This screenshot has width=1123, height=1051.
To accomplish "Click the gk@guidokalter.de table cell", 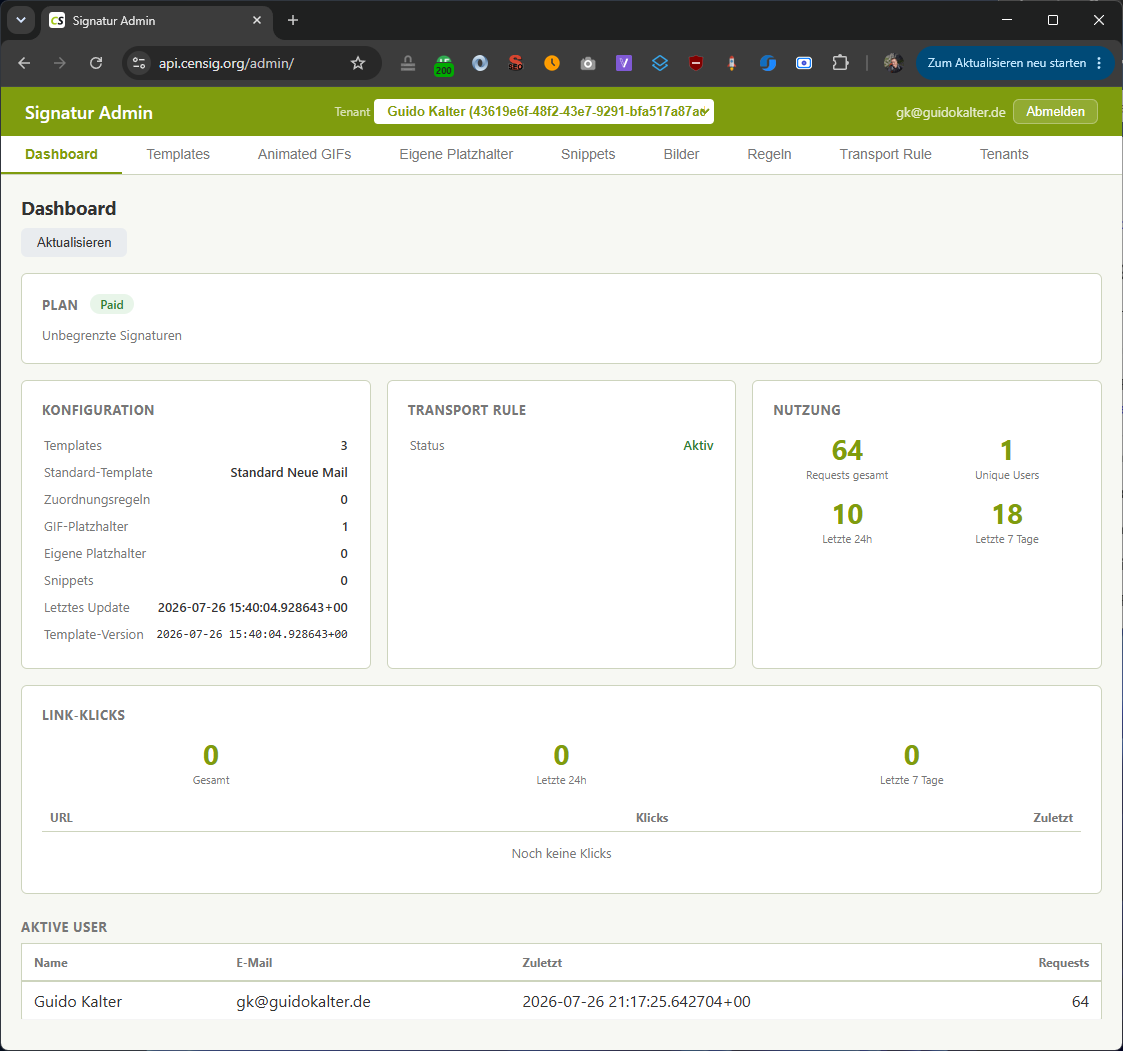I will (x=304, y=1002).
